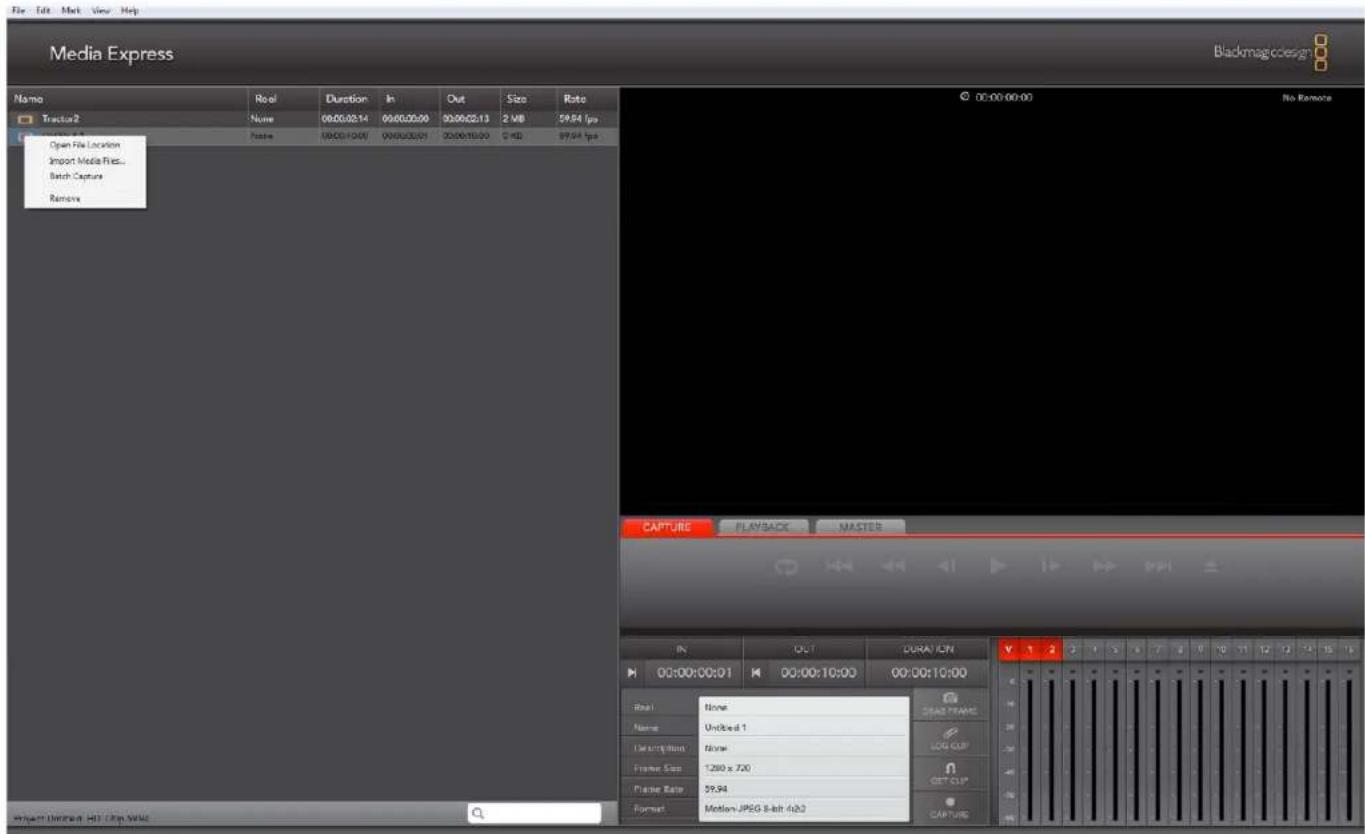Sort clips by In column header

pyautogui.click(x=409, y=99)
